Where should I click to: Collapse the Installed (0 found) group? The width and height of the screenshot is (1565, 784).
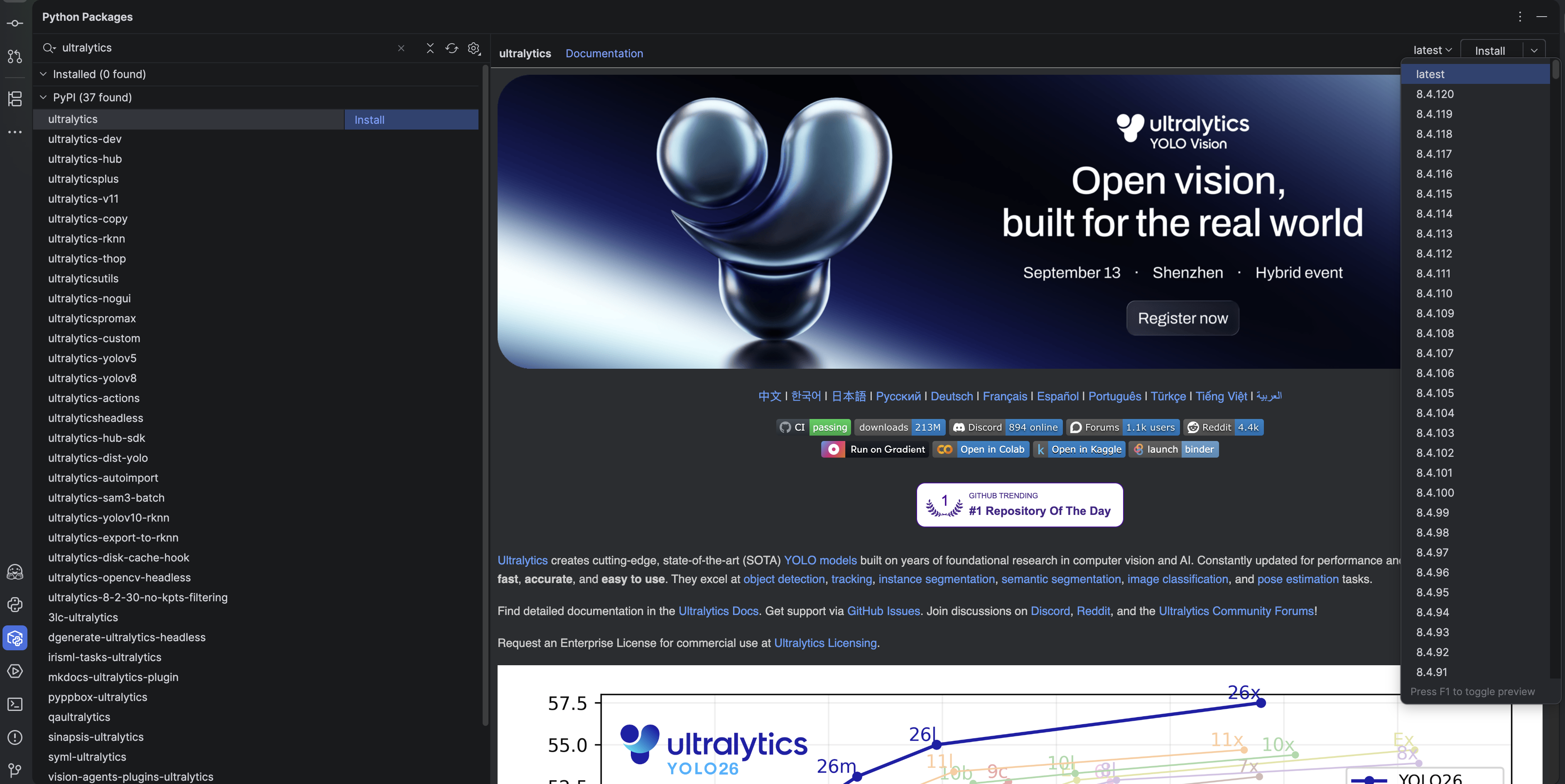pyautogui.click(x=43, y=74)
